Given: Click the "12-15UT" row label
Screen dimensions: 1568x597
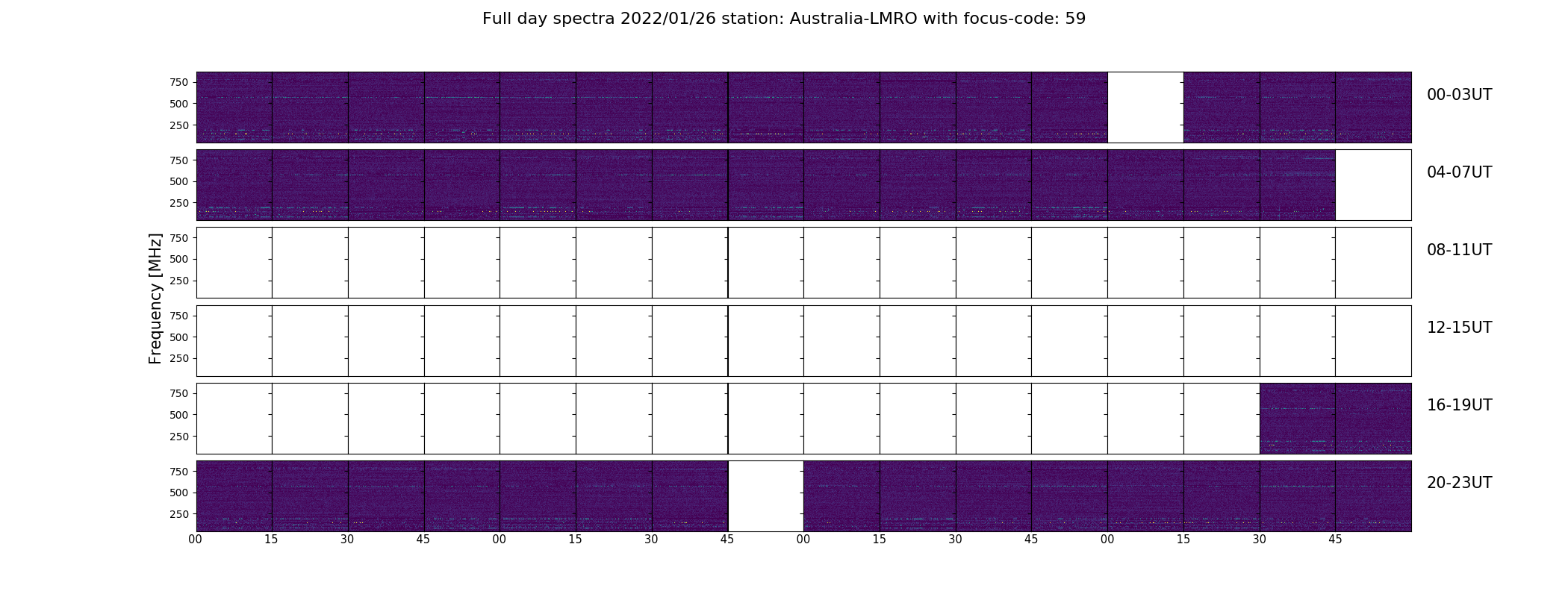Looking at the screenshot, I should [1459, 328].
